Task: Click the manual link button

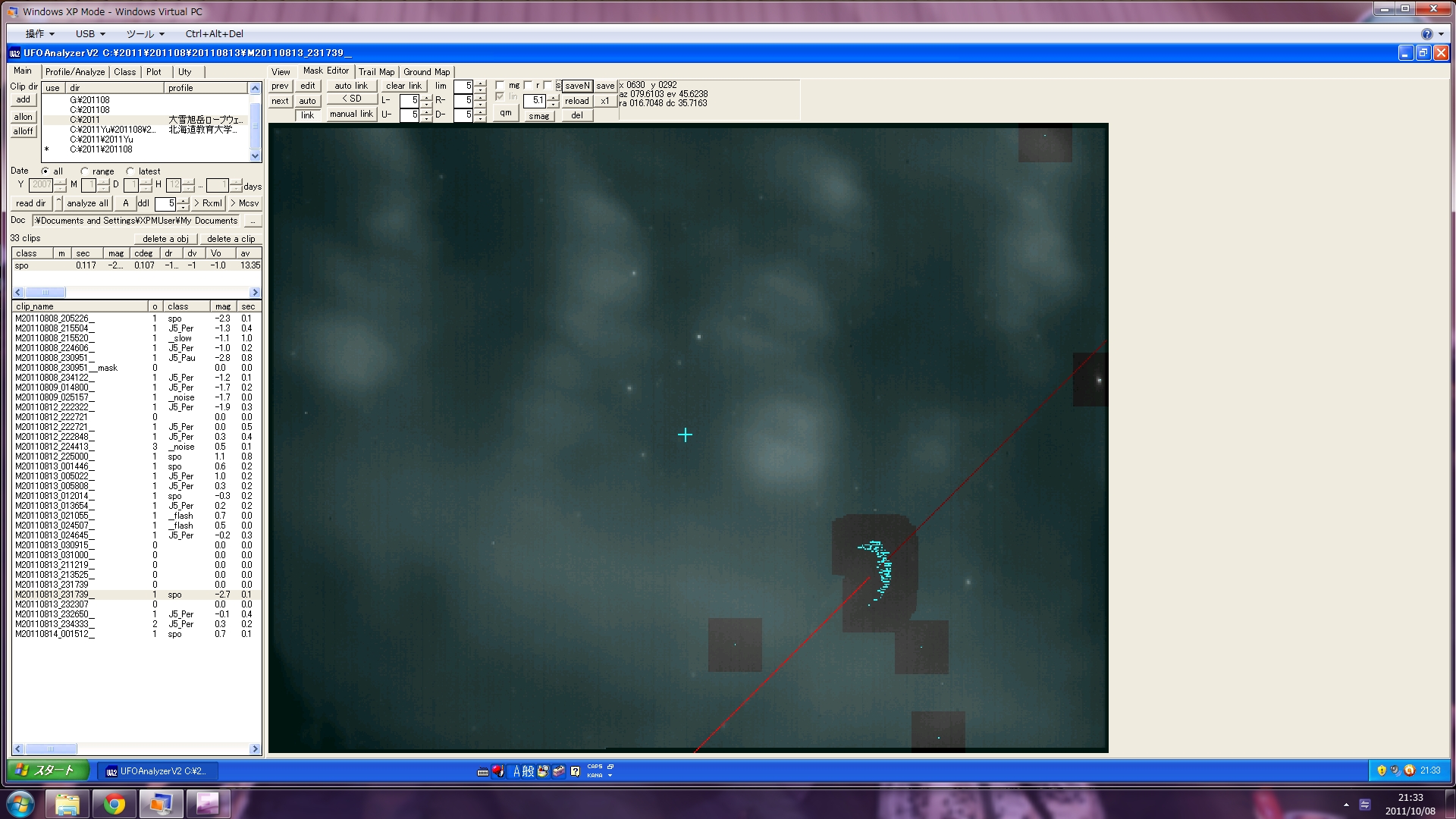Action: click(x=351, y=115)
